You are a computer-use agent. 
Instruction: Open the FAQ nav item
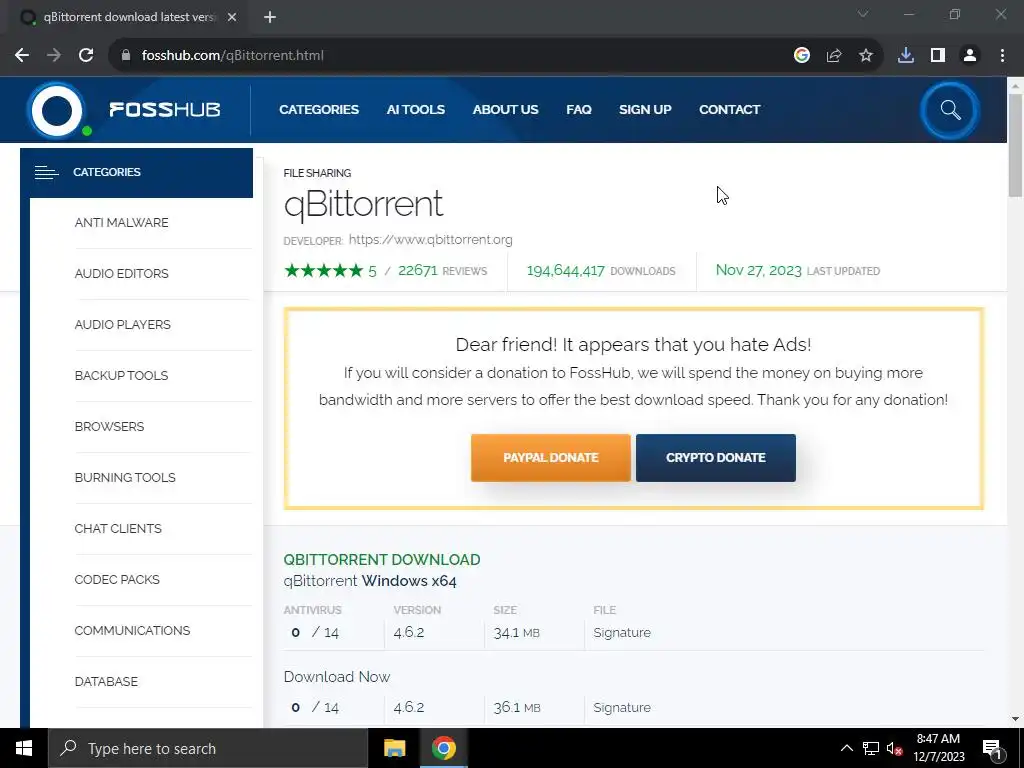click(579, 110)
